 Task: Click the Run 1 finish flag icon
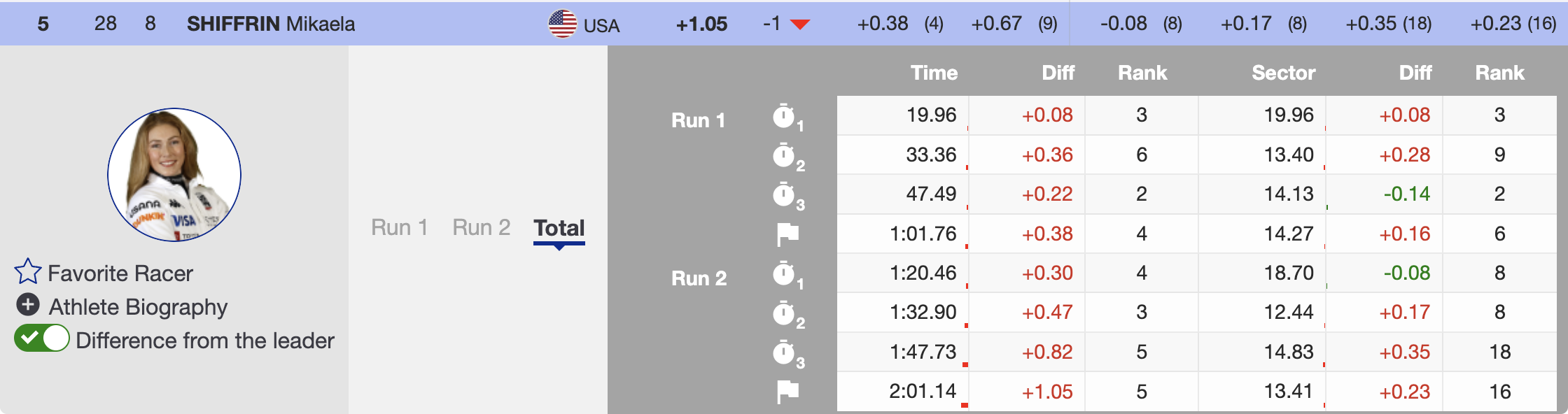(787, 234)
